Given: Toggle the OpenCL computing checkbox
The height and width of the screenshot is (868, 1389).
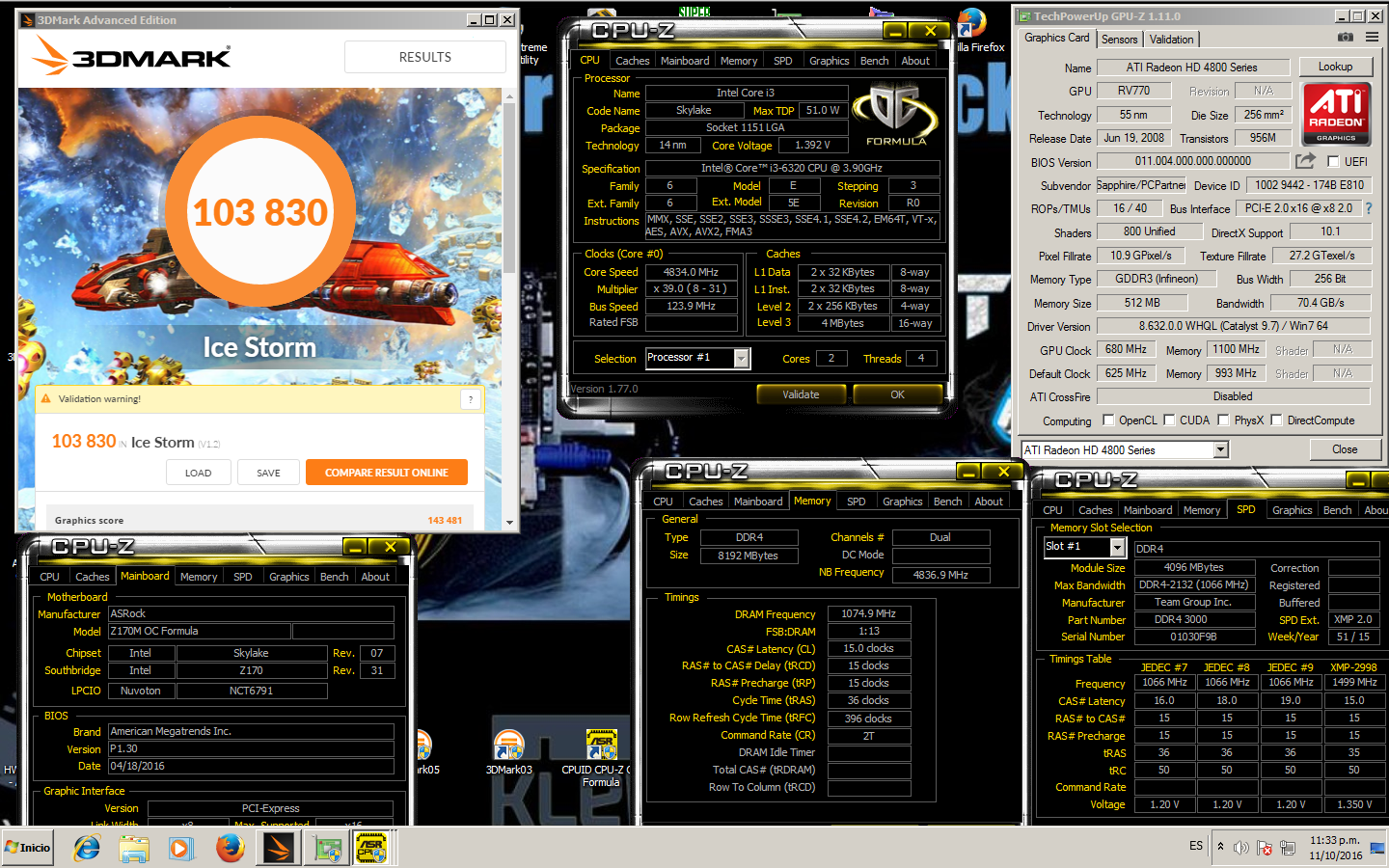Looking at the screenshot, I should pyautogui.click(x=1108, y=420).
